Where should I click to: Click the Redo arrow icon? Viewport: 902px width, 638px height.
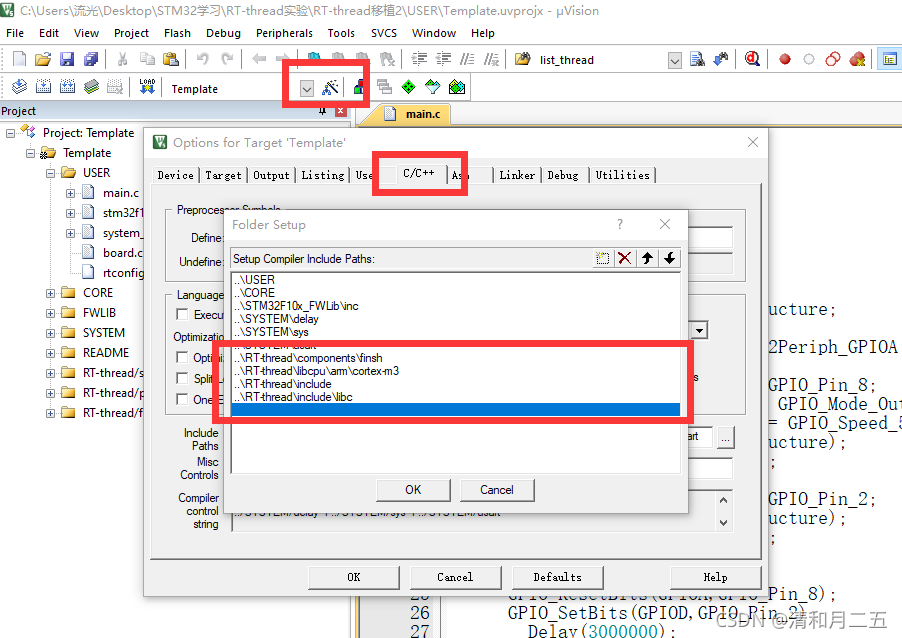coord(227,59)
